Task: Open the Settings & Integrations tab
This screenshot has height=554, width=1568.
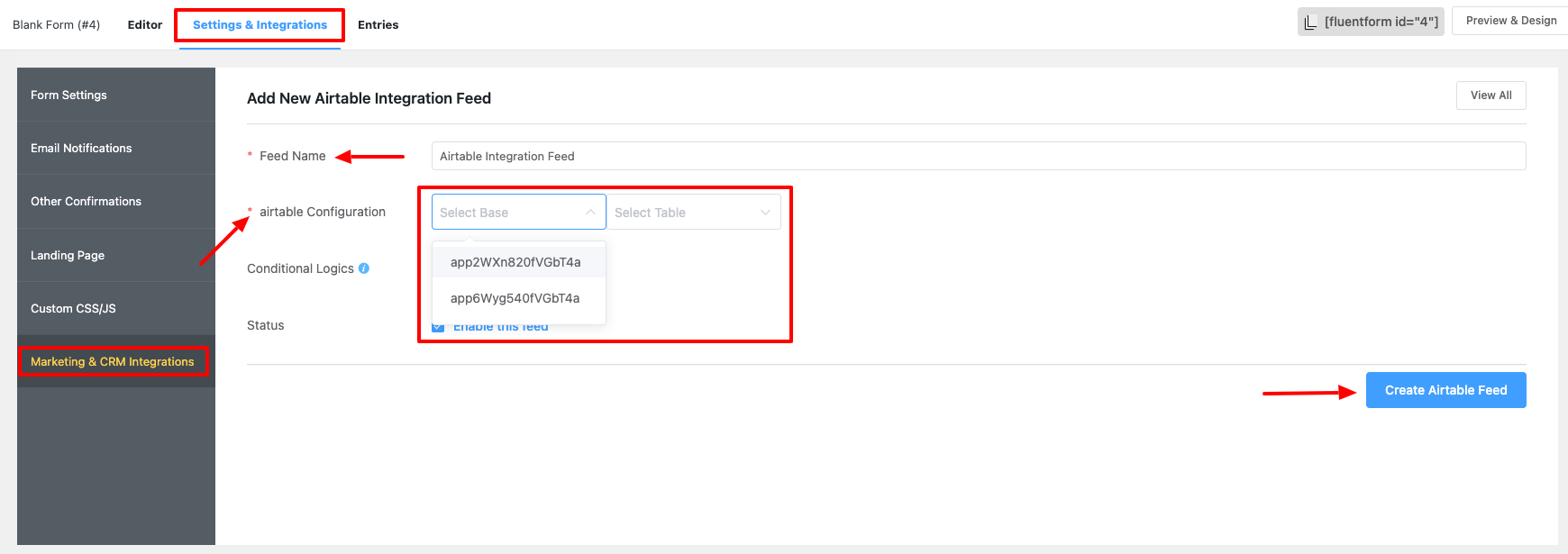Action: tap(260, 24)
